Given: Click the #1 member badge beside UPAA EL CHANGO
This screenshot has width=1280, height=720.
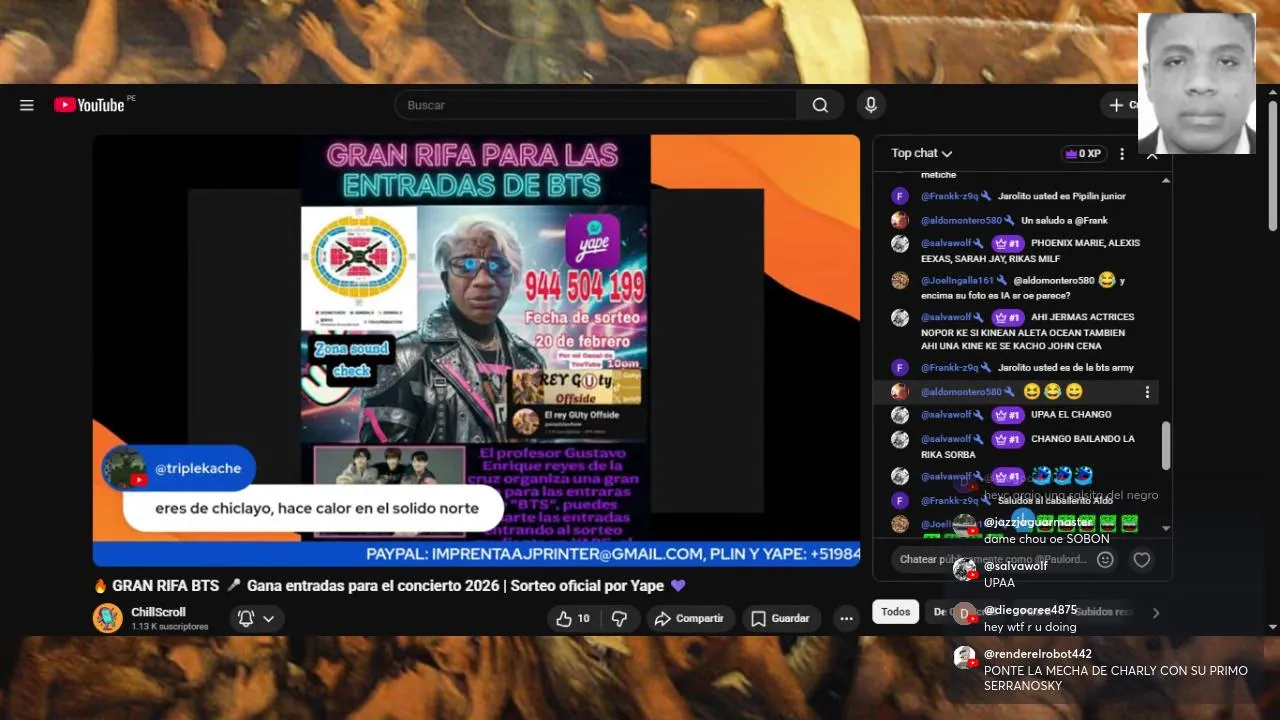Looking at the screenshot, I should pyautogui.click(x=1007, y=415).
